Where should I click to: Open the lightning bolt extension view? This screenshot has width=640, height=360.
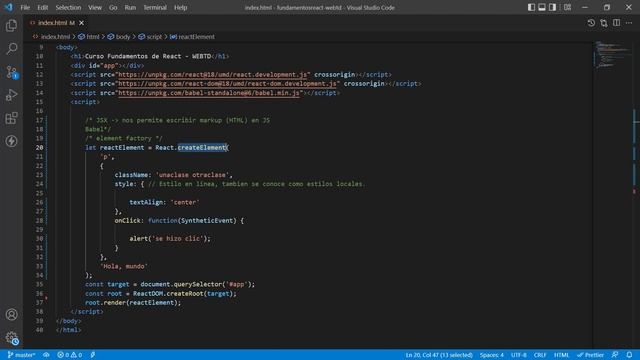[11, 141]
